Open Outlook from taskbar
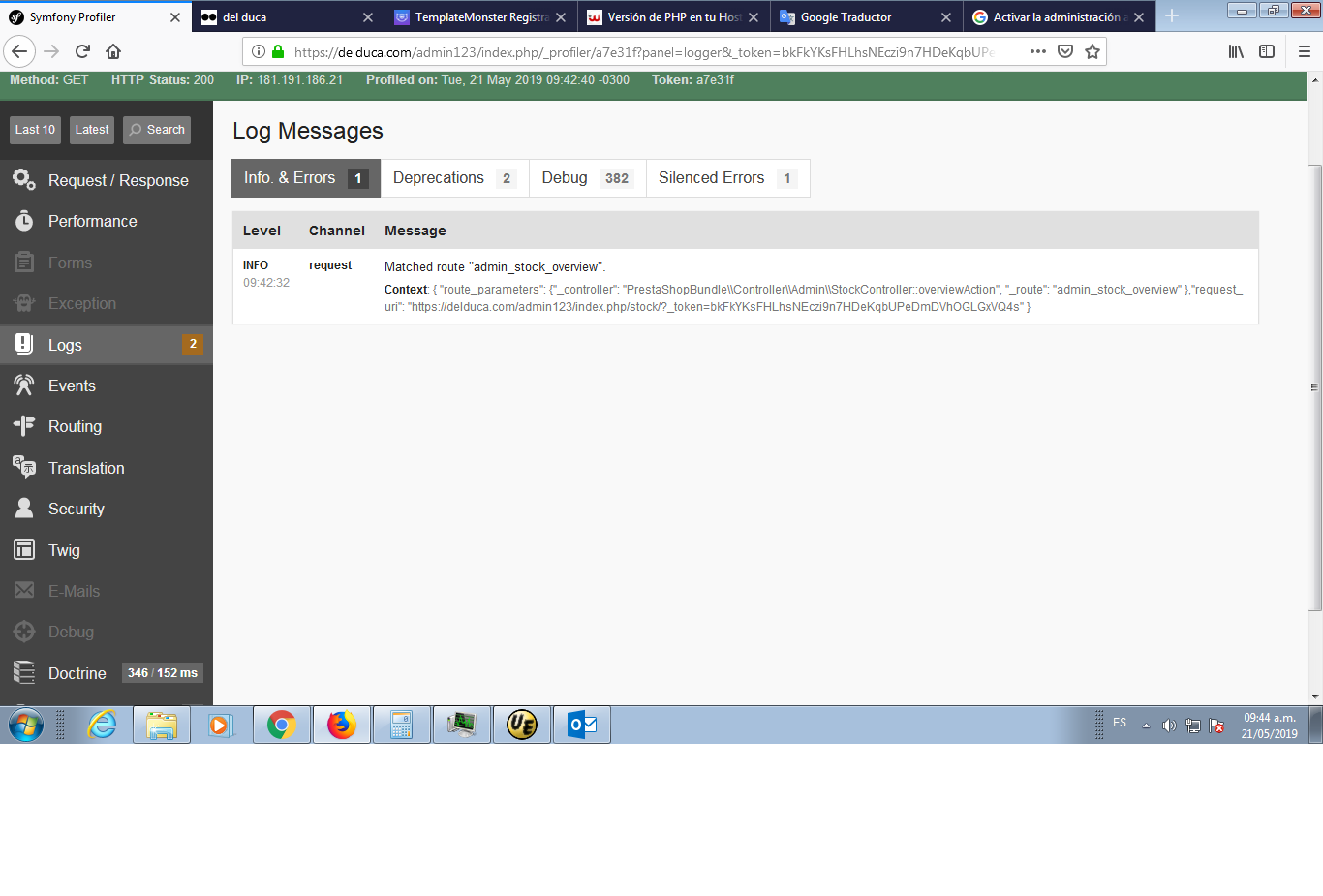Image resolution: width=1323 pixels, height=896 pixels. [582, 725]
